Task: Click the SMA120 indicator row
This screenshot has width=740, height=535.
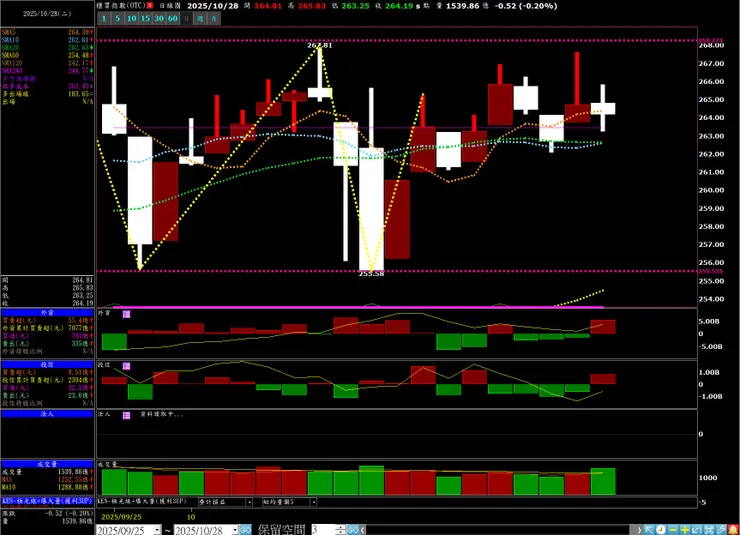Action: tap(47, 63)
